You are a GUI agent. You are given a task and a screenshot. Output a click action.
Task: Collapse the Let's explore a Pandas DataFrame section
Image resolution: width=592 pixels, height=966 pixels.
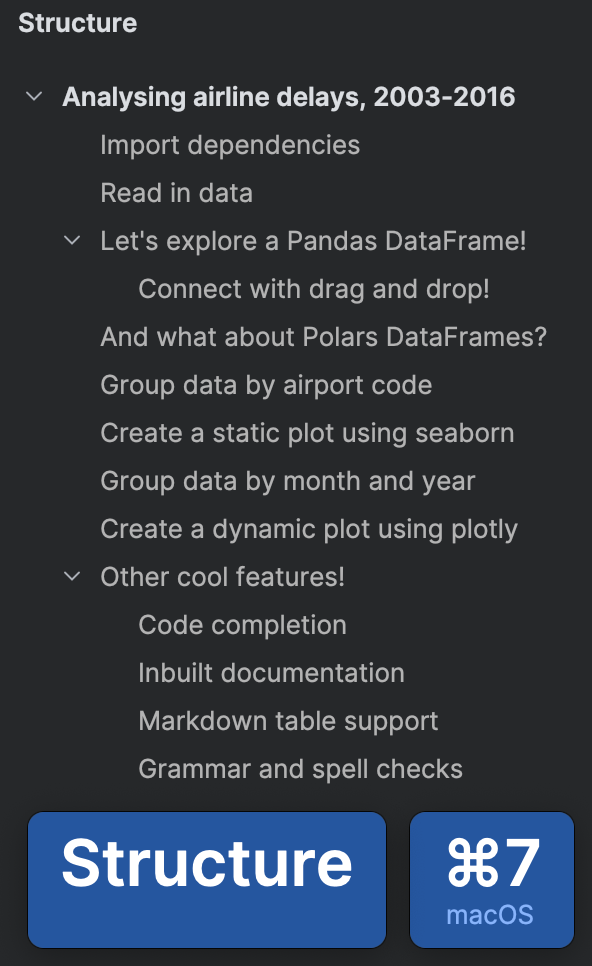click(72, 241)
